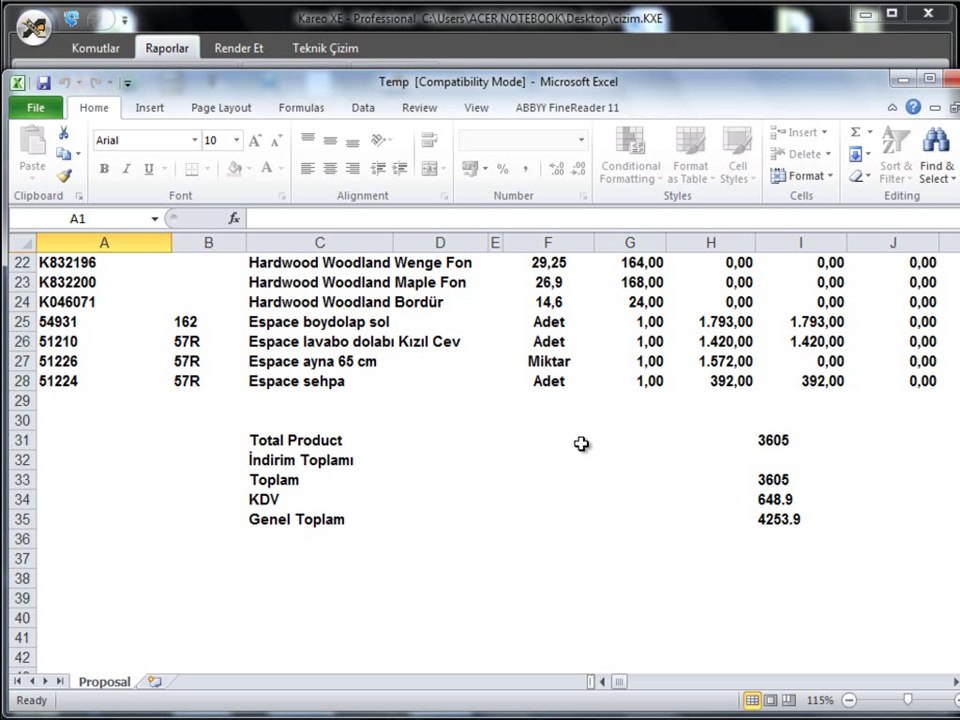
Task: Increase font size with Grow Font icon
Action: point(255,141)
